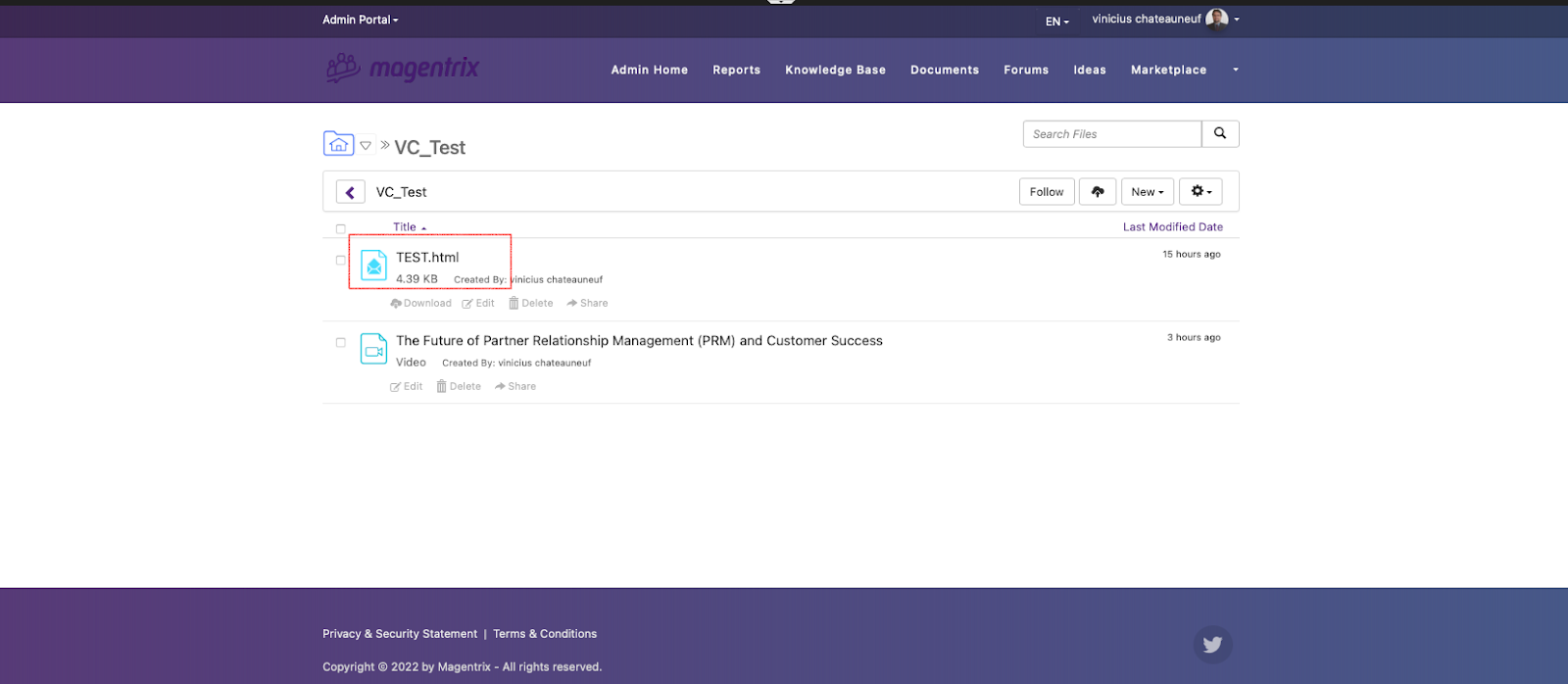1568x684 pixels.
Task: Sort by Last Modified Date column
Action: point(1173,226)
